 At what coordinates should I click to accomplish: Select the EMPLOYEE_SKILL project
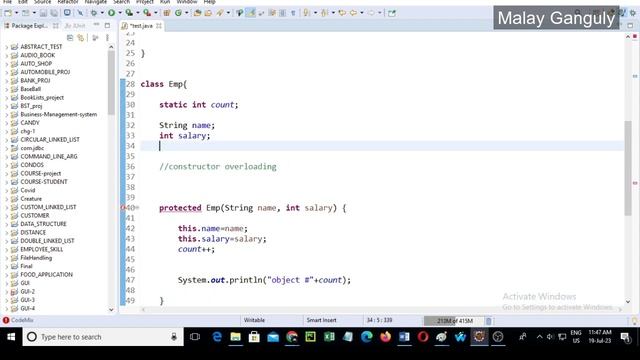42,249
